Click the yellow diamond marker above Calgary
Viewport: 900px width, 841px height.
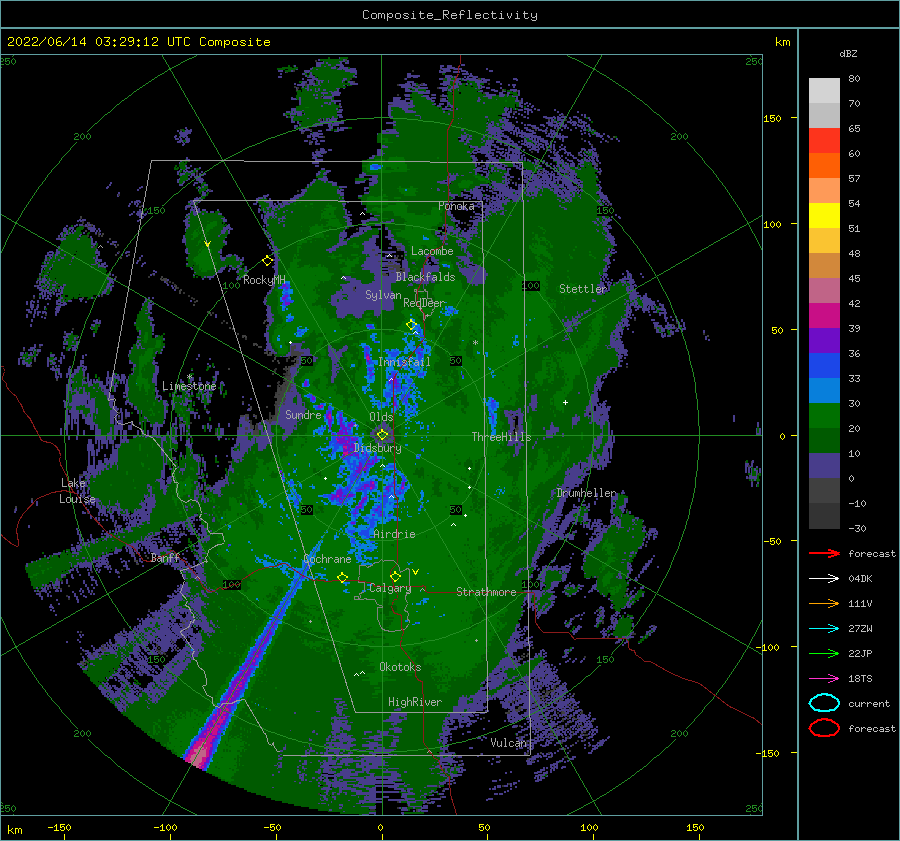click(x=395, y=576)
